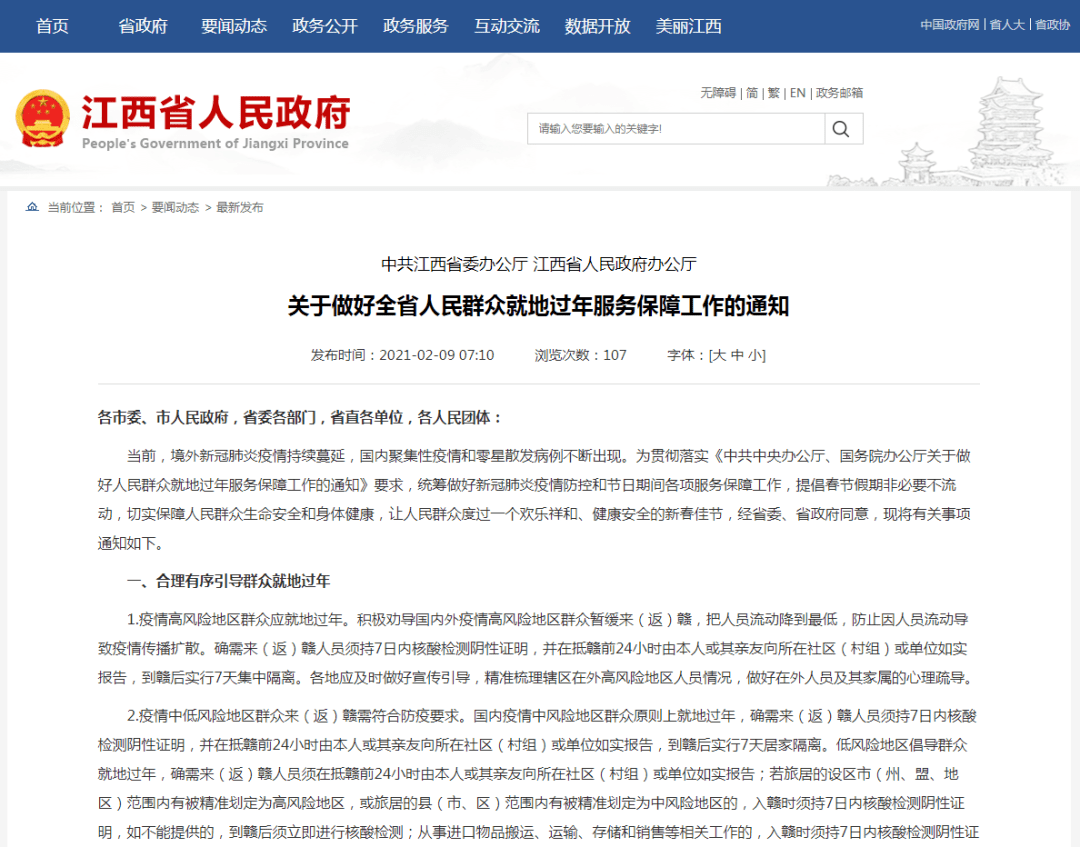Select 政务服务 in the top navigation
This screenshot has height=847, width=1080.
(x=416, y=26)
